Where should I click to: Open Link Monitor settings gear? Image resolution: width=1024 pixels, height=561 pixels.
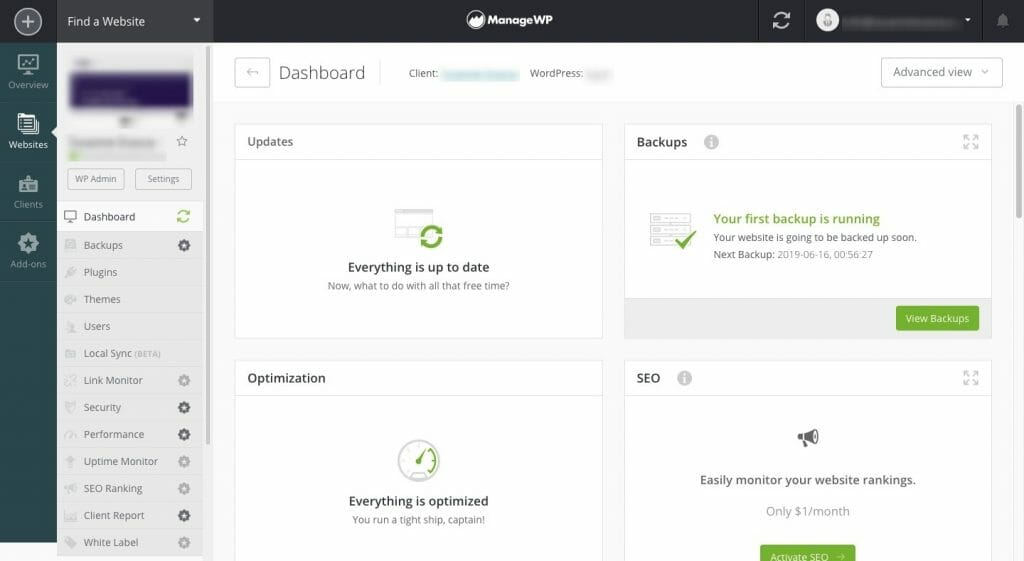tap(184, 380)
